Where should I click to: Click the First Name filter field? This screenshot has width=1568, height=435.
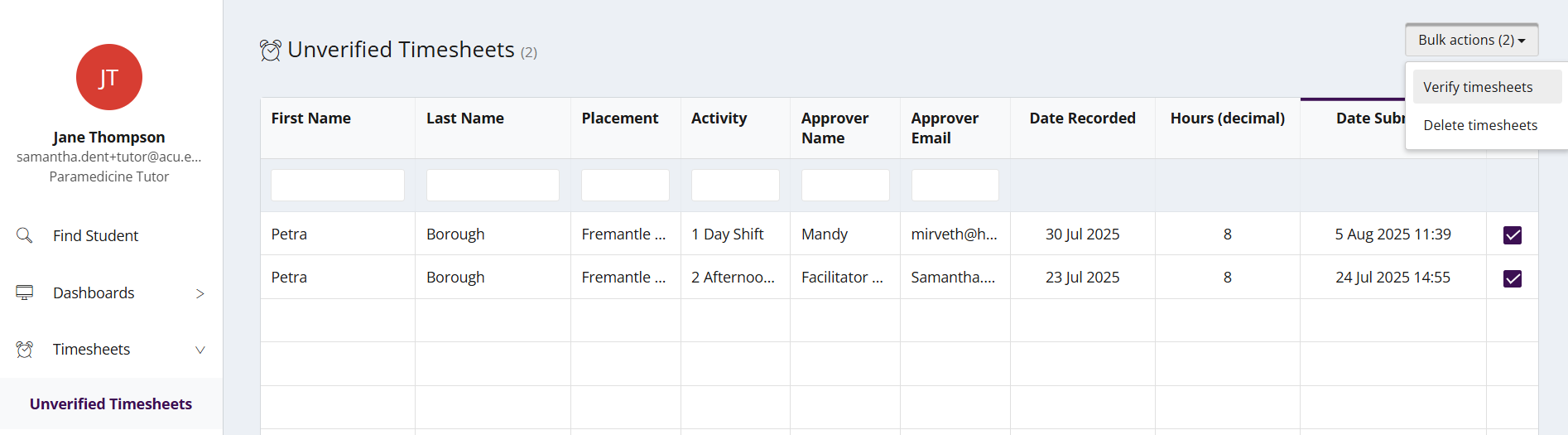pos(337,185)
